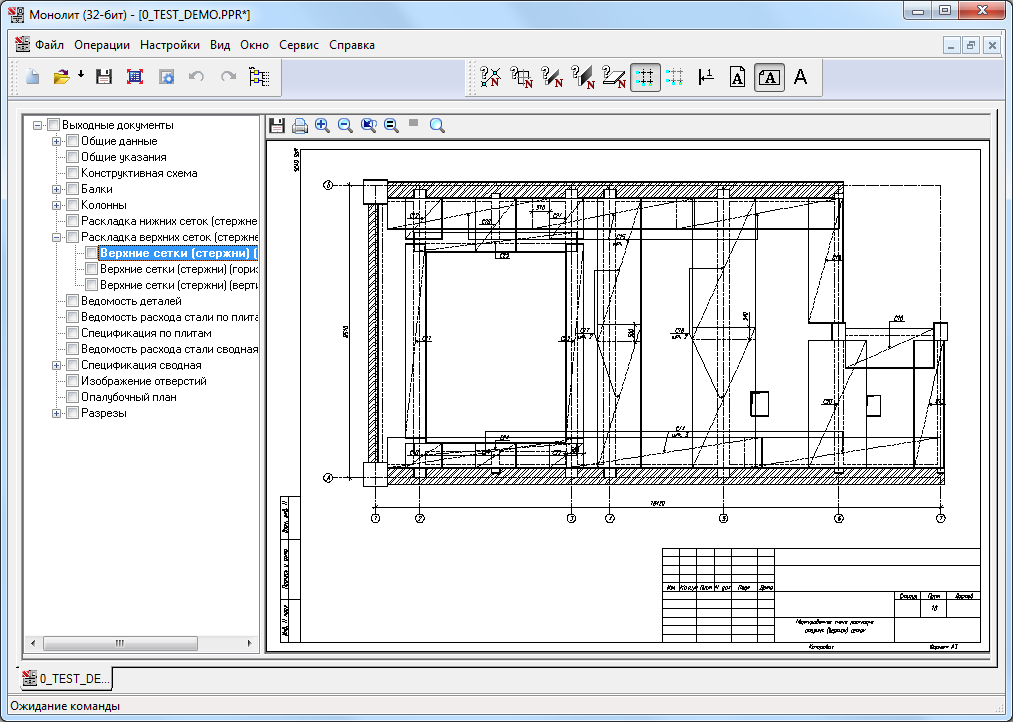Expand the Балки tree node
1013x722 pixels.
pos(57,189)
